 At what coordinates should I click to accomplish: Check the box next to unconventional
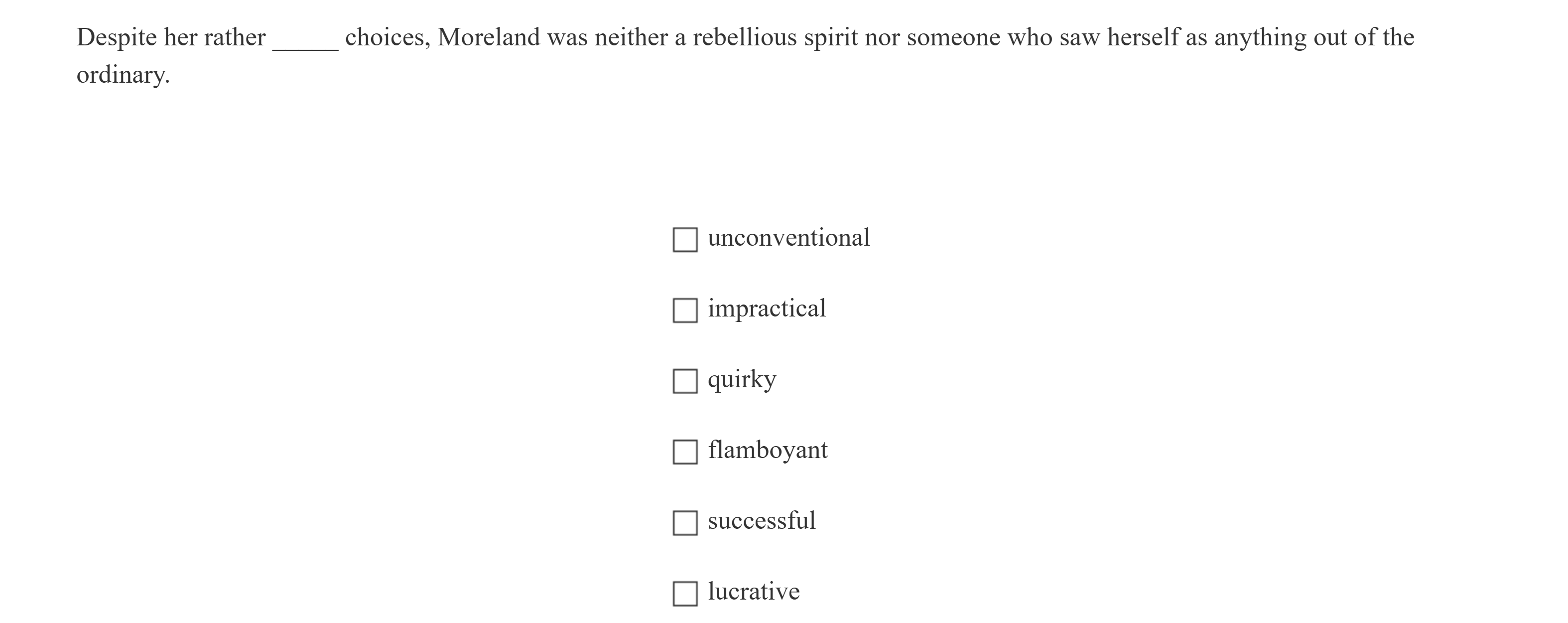click(685, 239)
